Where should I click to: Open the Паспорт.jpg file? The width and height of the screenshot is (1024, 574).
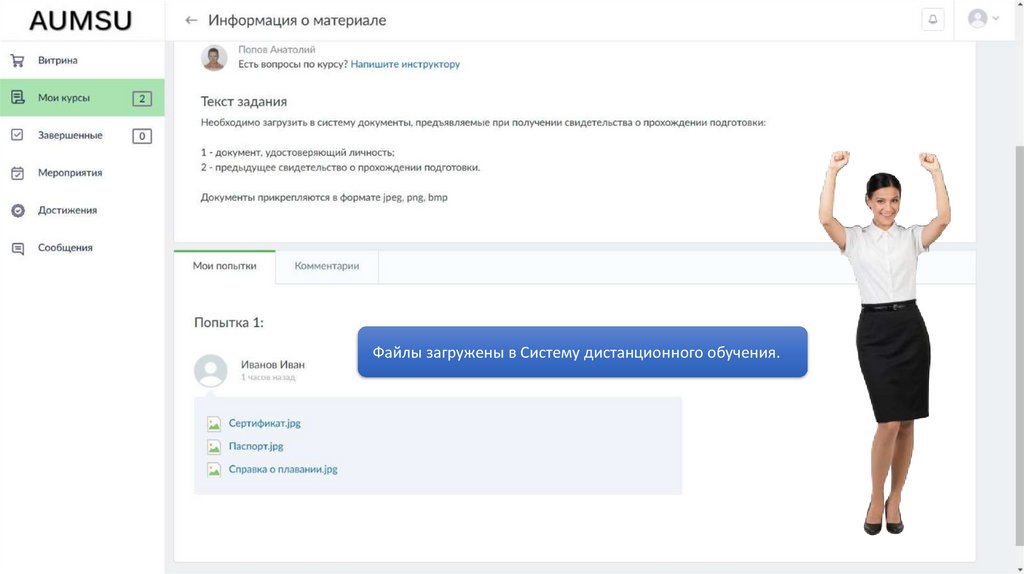click(256, 447)
